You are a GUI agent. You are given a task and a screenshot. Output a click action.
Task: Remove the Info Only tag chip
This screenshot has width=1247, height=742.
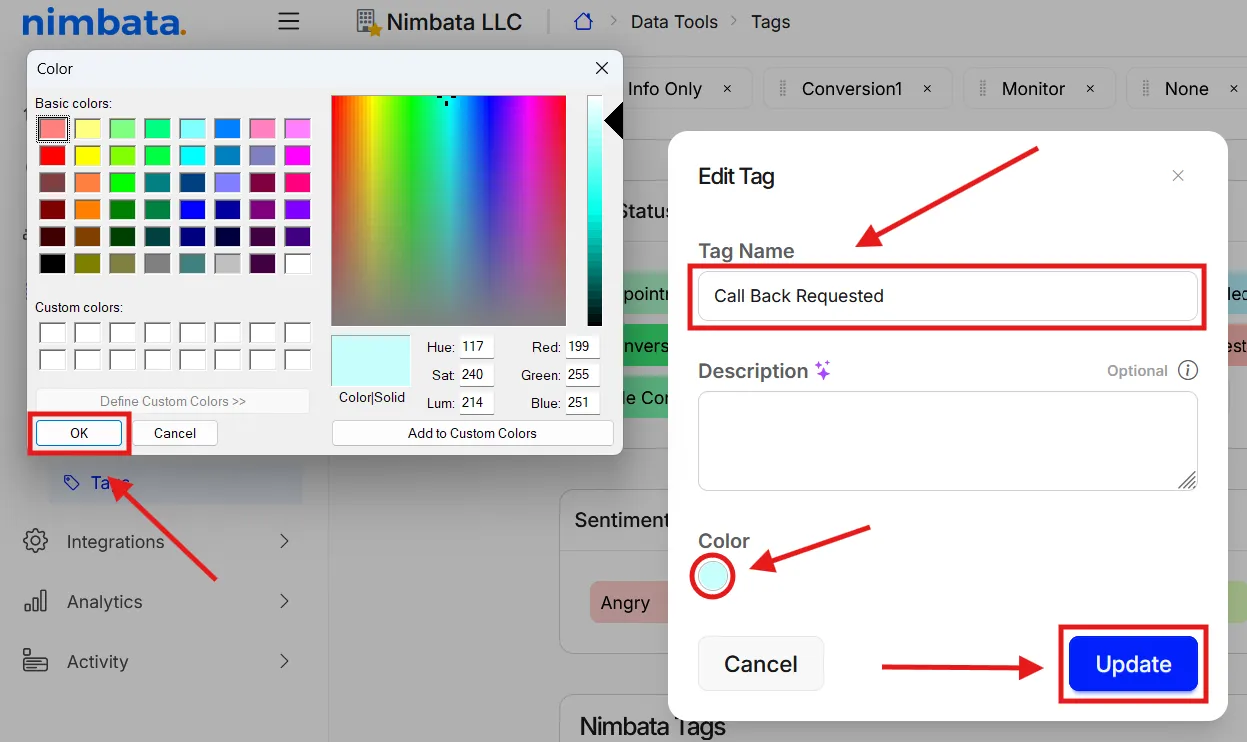coord(727,89)
